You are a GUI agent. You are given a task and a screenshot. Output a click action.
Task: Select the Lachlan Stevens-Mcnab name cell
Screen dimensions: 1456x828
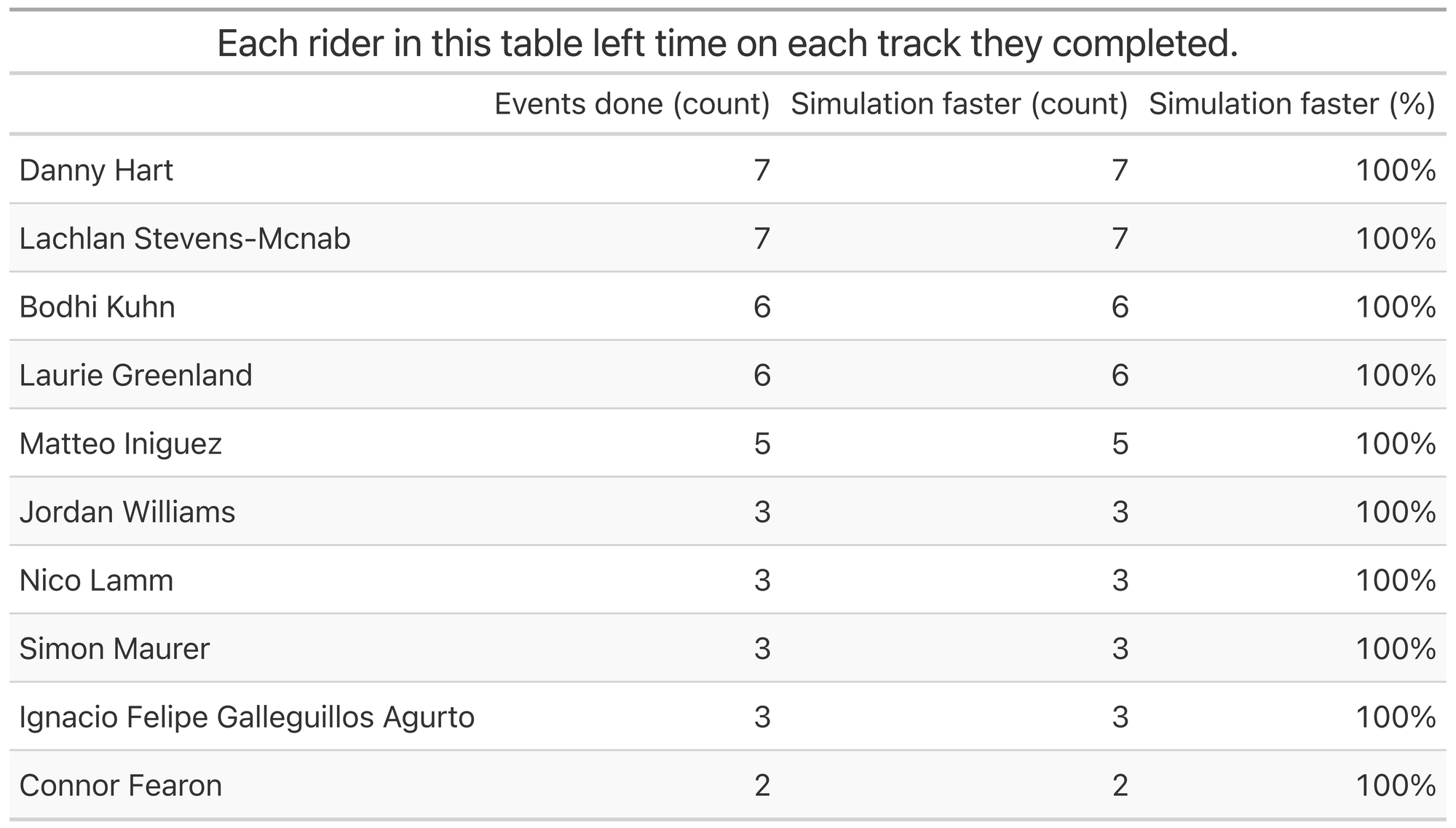(x=185, y=239)
